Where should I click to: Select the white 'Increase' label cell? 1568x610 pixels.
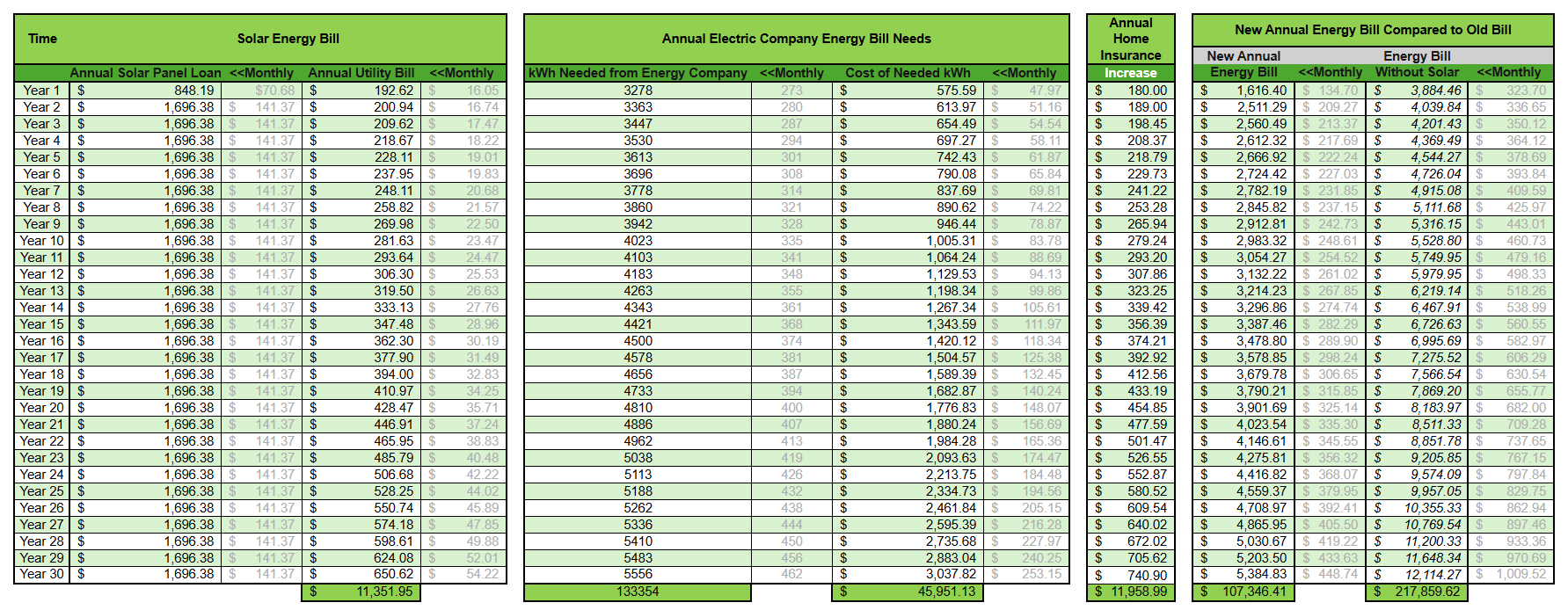pos(1130,73)
